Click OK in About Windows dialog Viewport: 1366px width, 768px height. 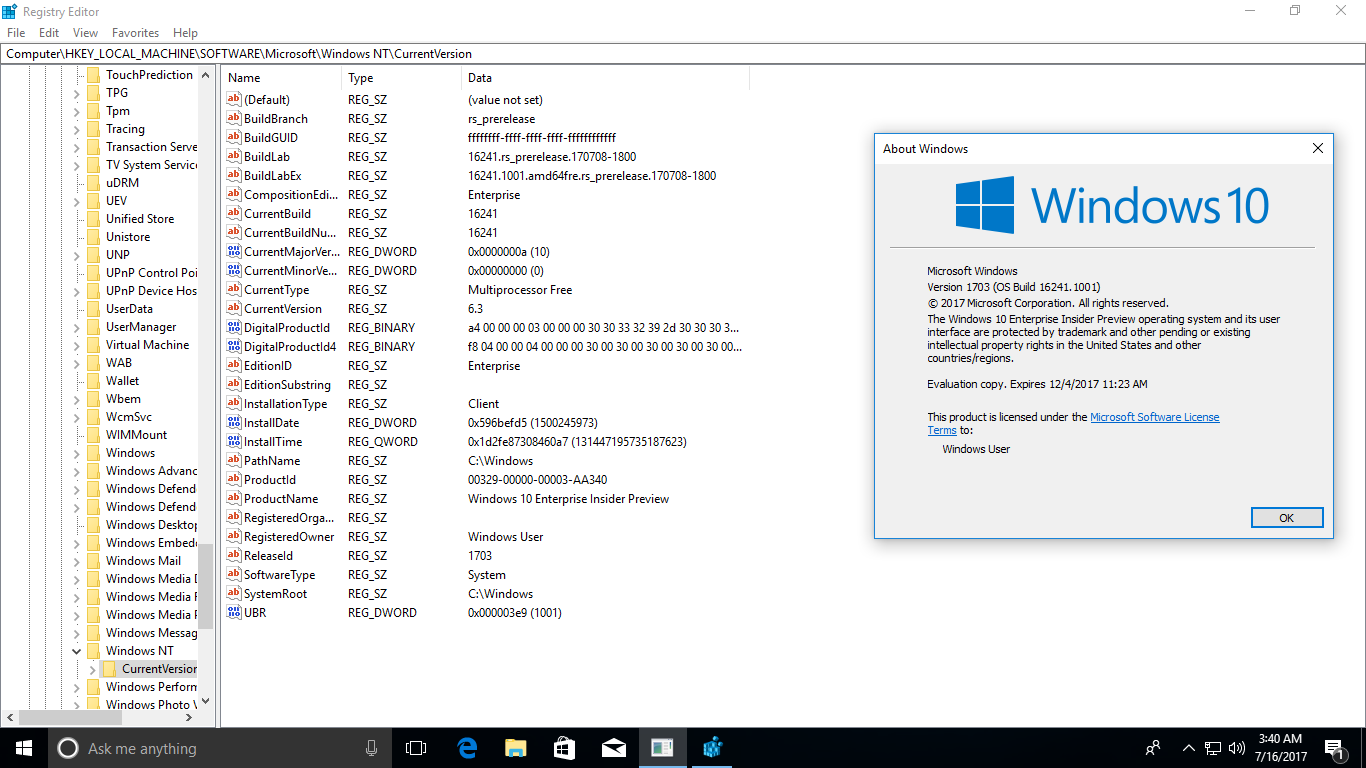point(1287,517)
